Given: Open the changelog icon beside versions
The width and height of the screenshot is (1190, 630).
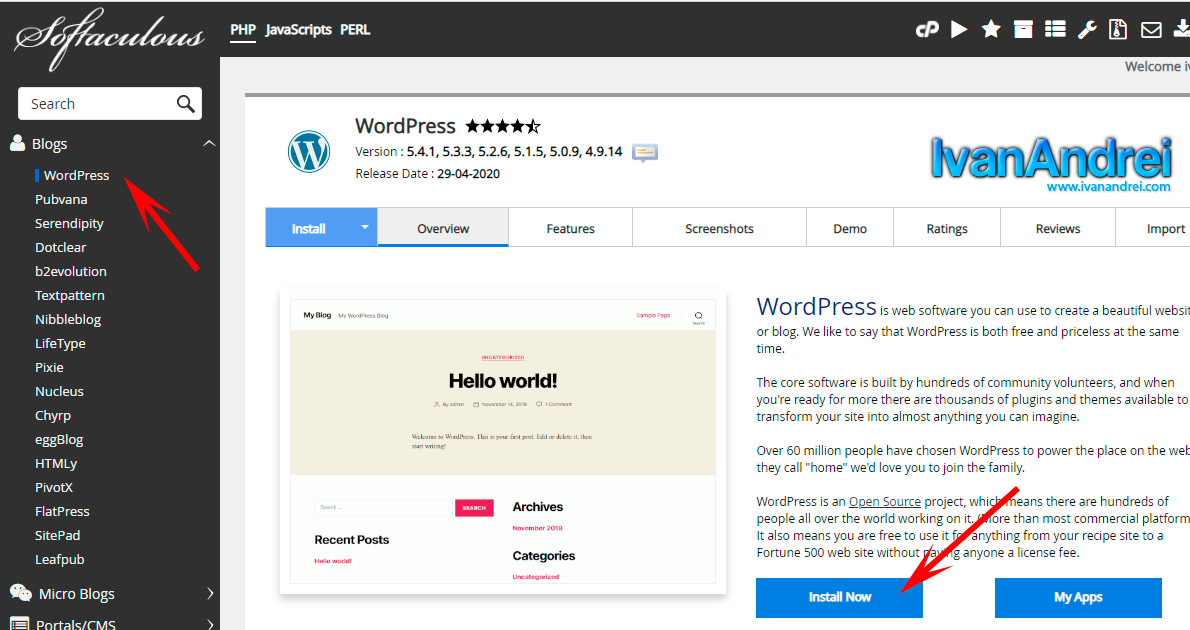Looking at the screenshot, I should (x=644, y=153).
